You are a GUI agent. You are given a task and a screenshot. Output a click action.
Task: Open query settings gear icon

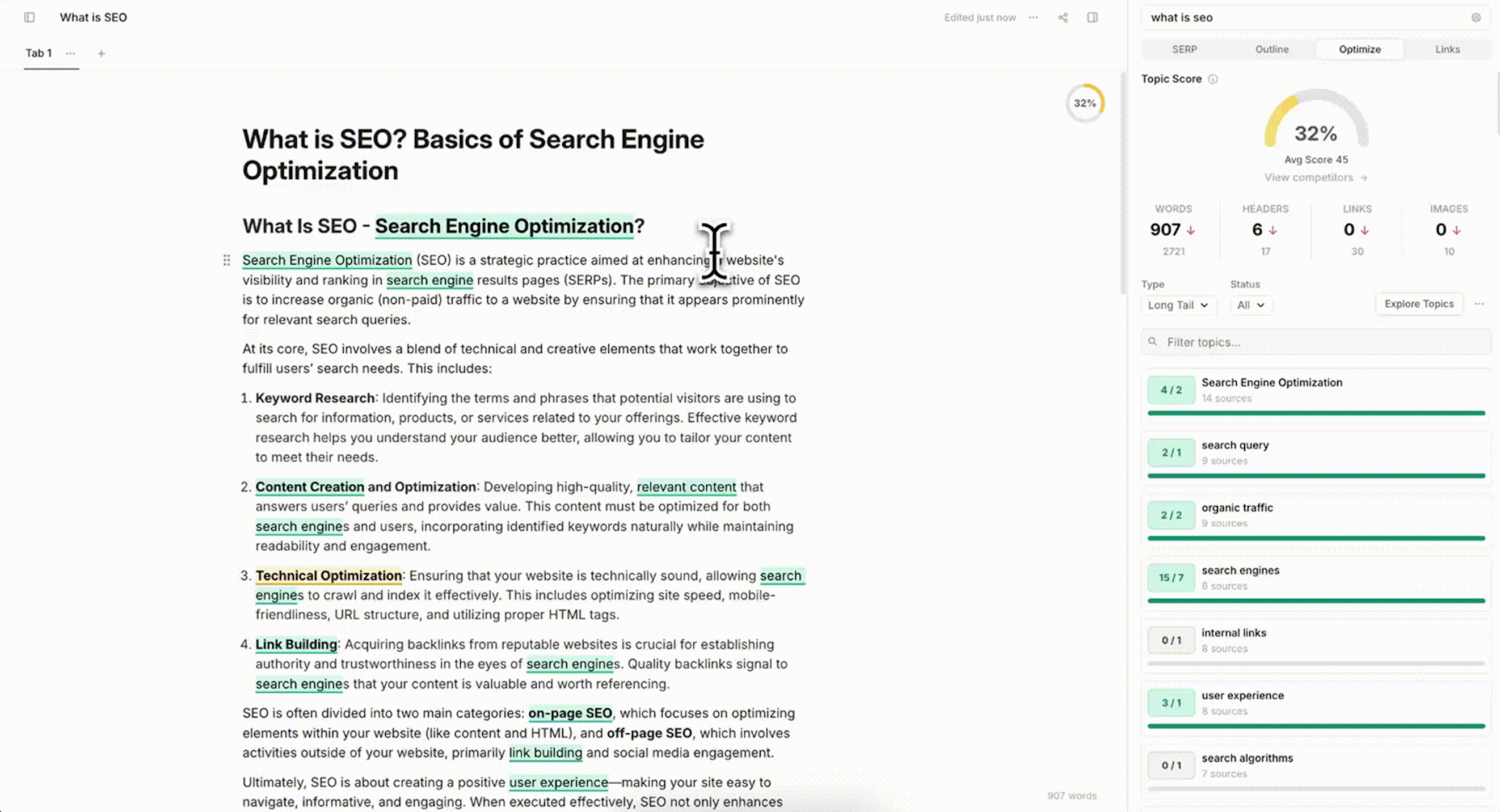[1476, 18]
